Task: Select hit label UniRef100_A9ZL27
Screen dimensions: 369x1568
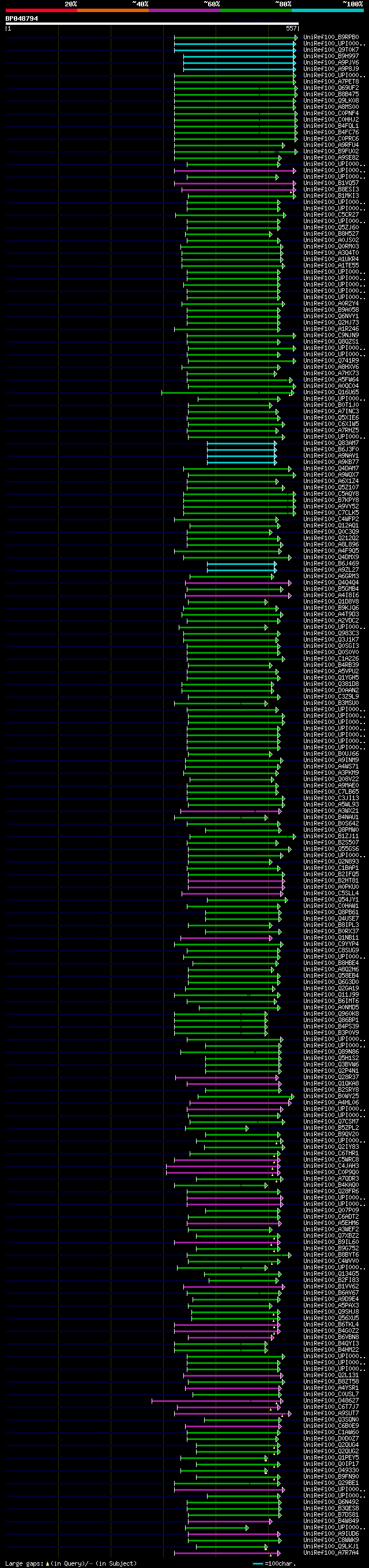Action: (332, 570)
